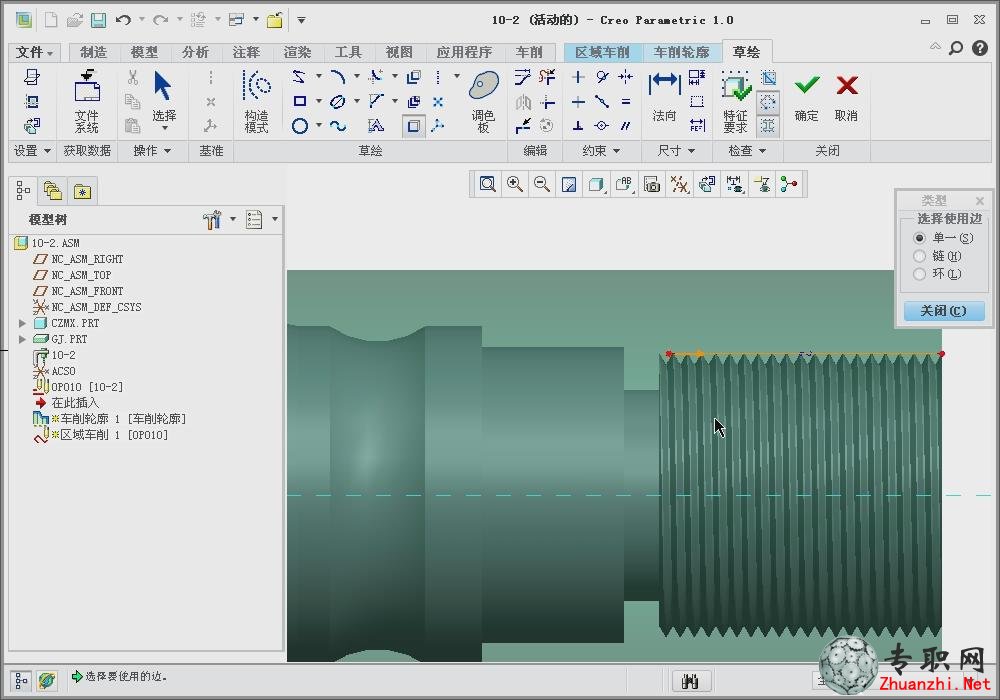Select the text sketch tool
The width and height of the screenshot is (1000, 700).
(376, 126)
